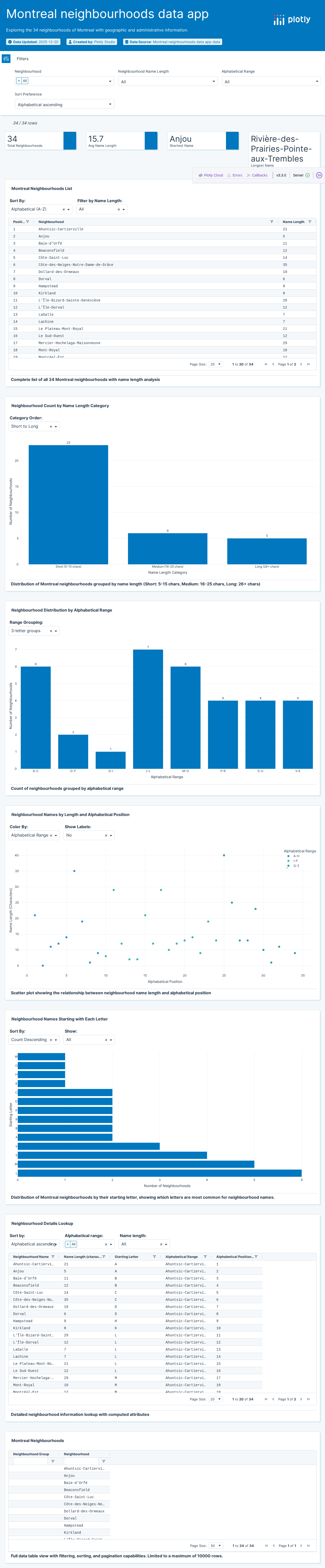Image resolution: width=325 pixels, height=1568 pixels.
Task: Click the J-L bar in alphabetical chart
Action: (148, 709)
